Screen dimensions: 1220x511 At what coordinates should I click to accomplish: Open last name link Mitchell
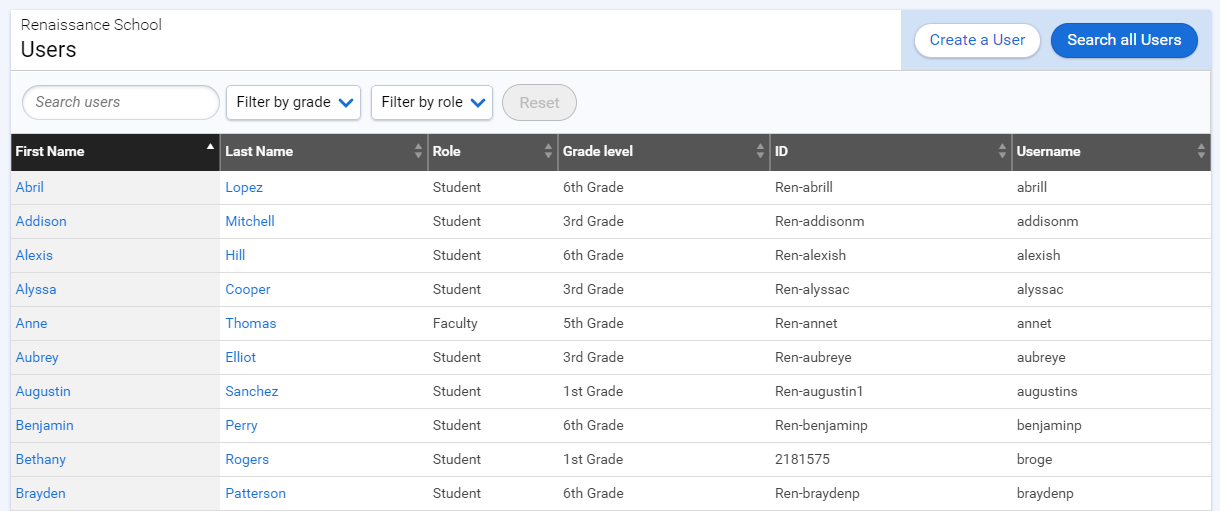click(x=250, y=221)
